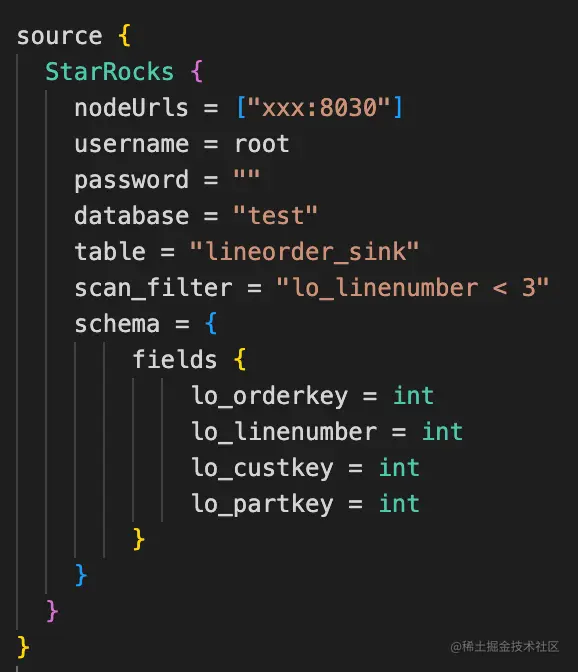The height and width of the screenshot is (672, 578).
Task: Place the cursor on the "StarRocks" block name
Action: (x=110, y=72)
